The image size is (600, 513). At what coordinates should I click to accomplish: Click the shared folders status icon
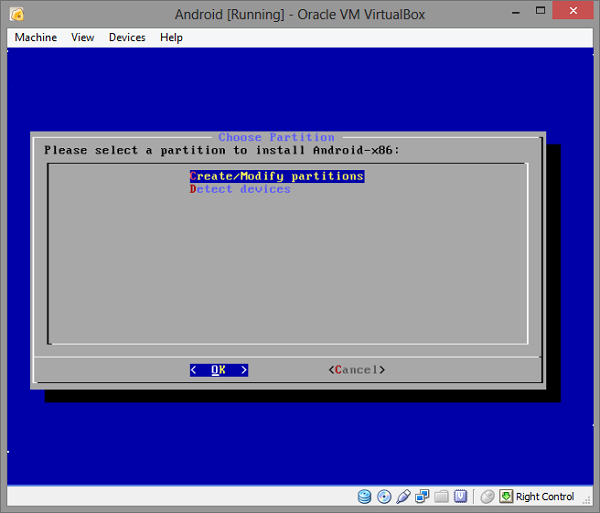point(441,497)
